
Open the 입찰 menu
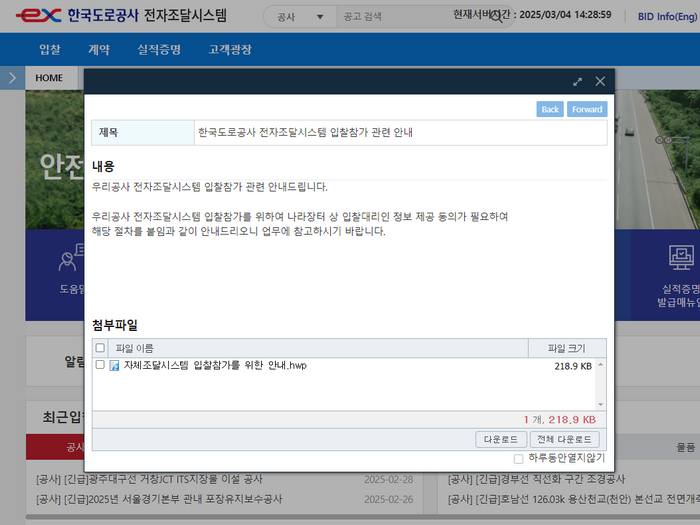50,50
